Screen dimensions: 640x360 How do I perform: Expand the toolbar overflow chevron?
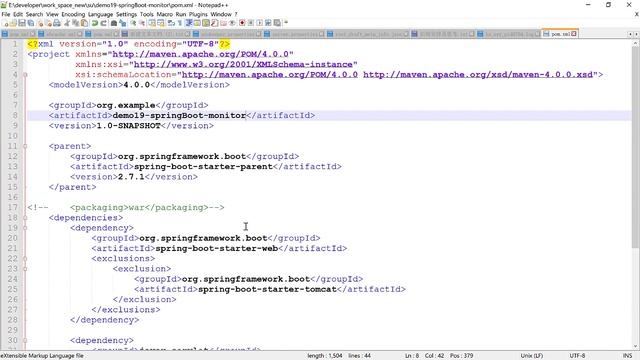(286, 22)
